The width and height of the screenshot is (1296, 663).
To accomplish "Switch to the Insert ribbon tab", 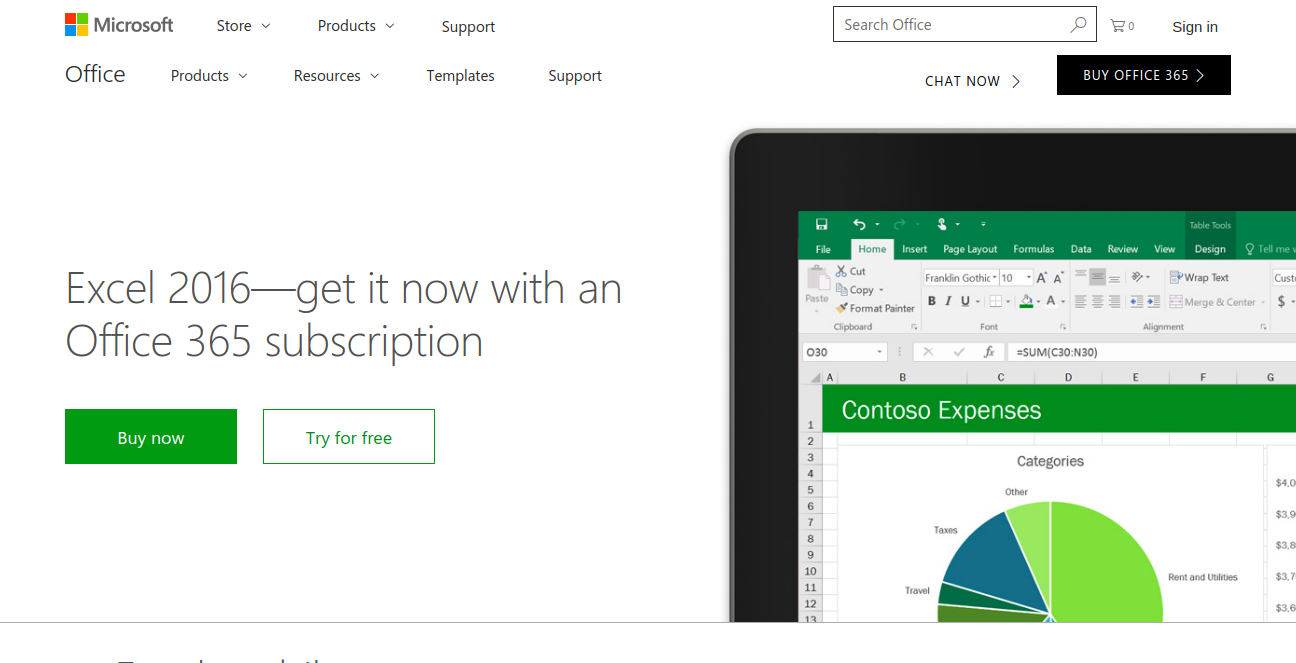I will [915, 249].
